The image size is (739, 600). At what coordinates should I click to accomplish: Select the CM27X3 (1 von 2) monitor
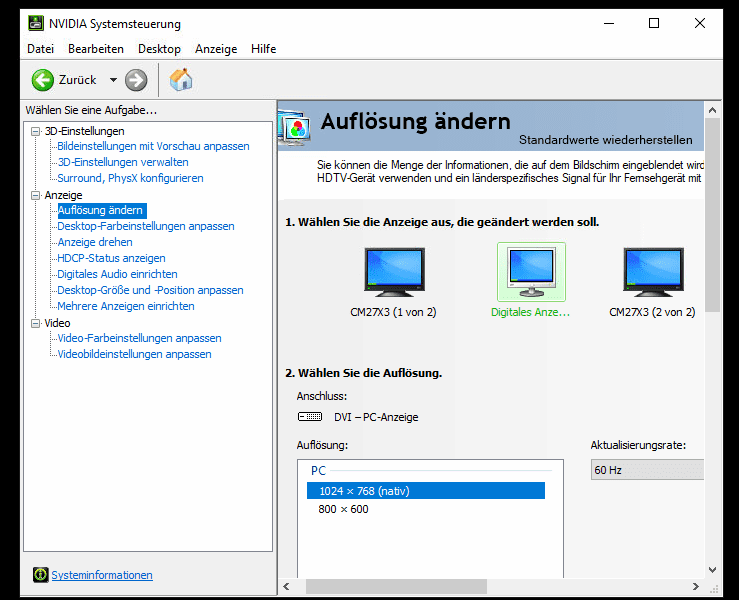tap(394, 272)
